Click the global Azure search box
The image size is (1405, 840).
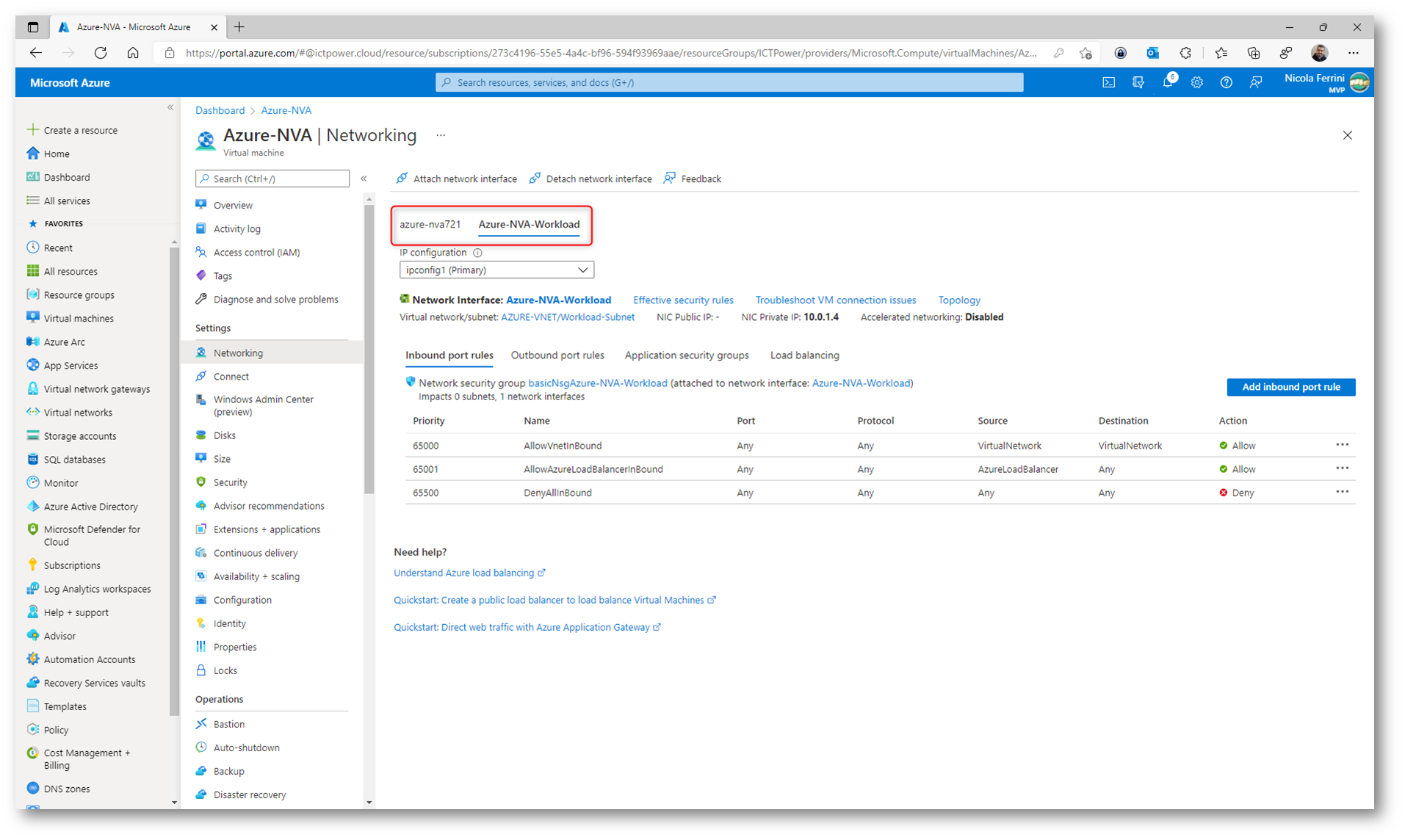pos(729,83)
